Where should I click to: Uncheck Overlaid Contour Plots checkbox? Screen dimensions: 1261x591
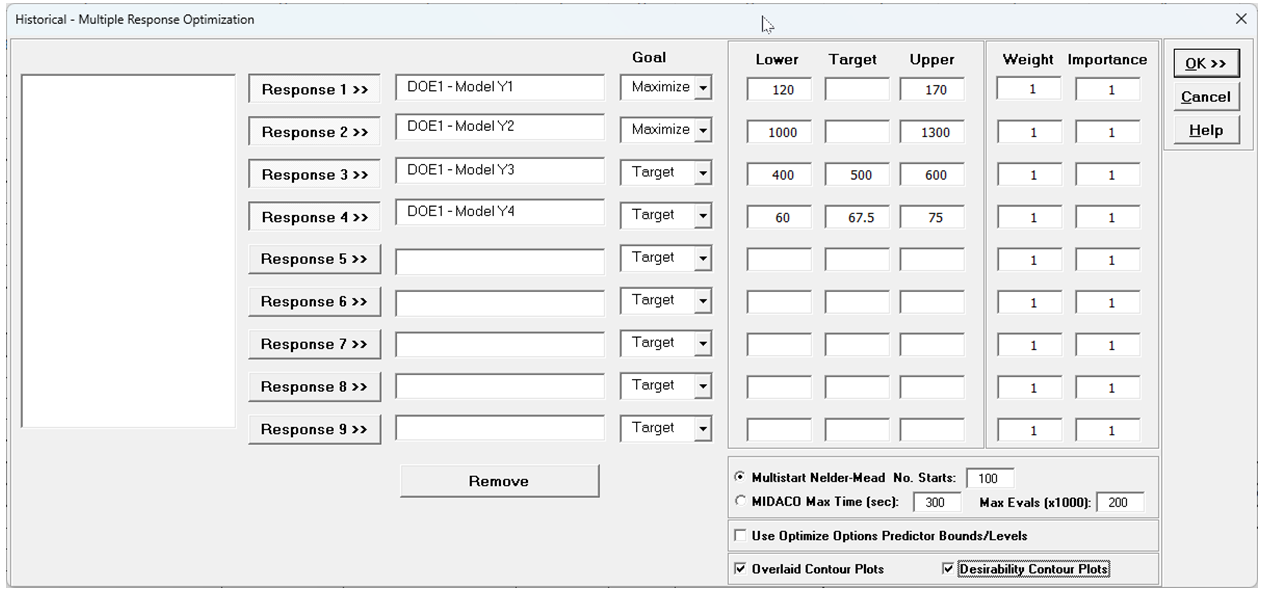tap(741, 569)
